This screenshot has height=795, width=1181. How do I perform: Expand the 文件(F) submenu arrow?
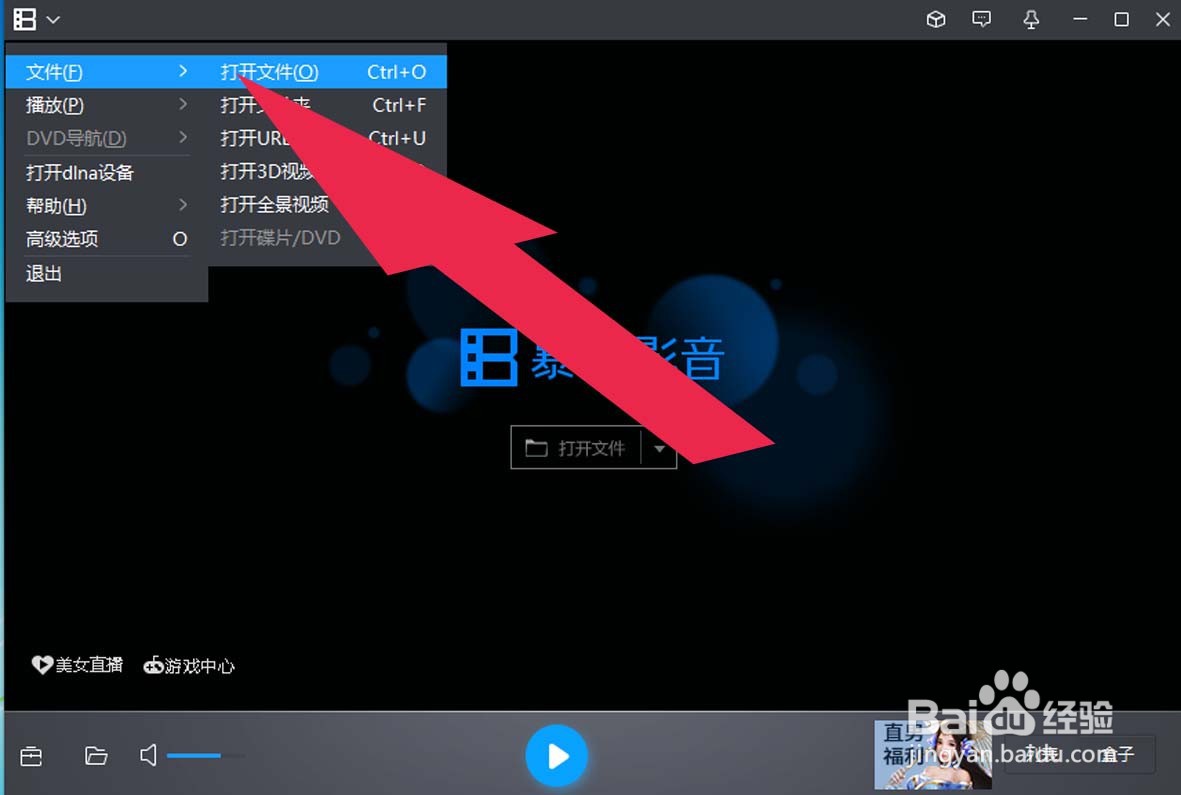coord(183,71)
